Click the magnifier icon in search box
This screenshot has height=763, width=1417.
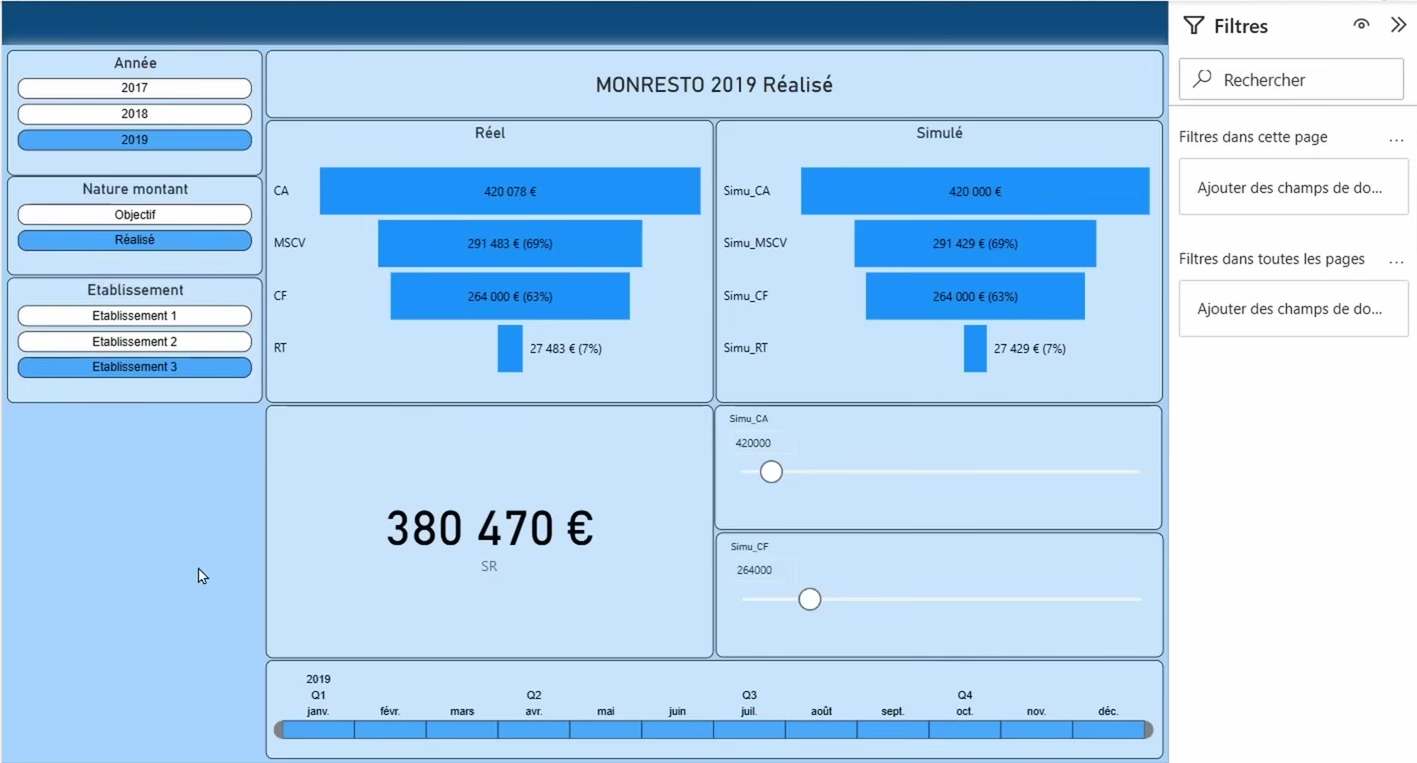coord(1203,79)
